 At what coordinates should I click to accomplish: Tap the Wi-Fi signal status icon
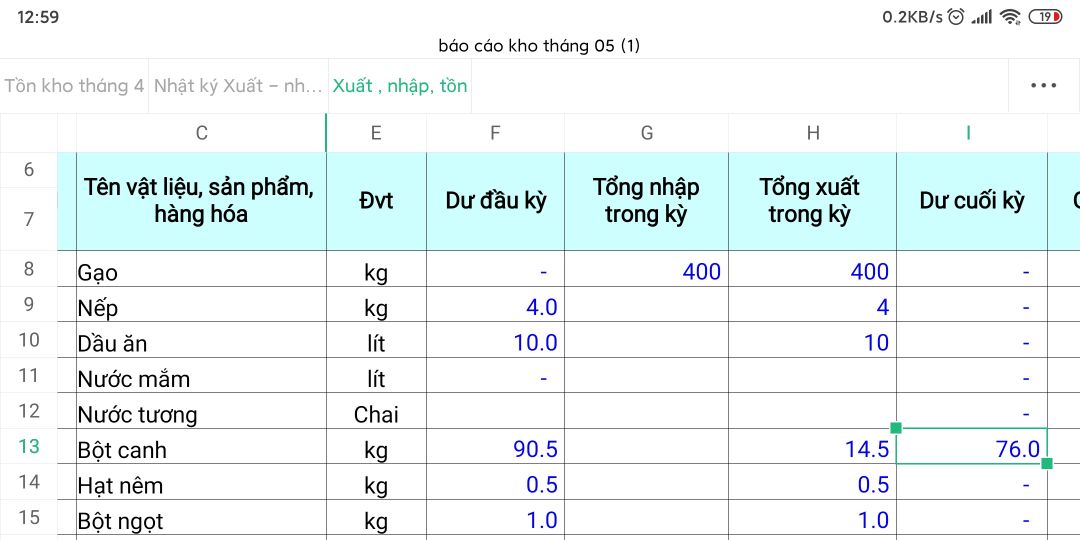click(1010, 17)
